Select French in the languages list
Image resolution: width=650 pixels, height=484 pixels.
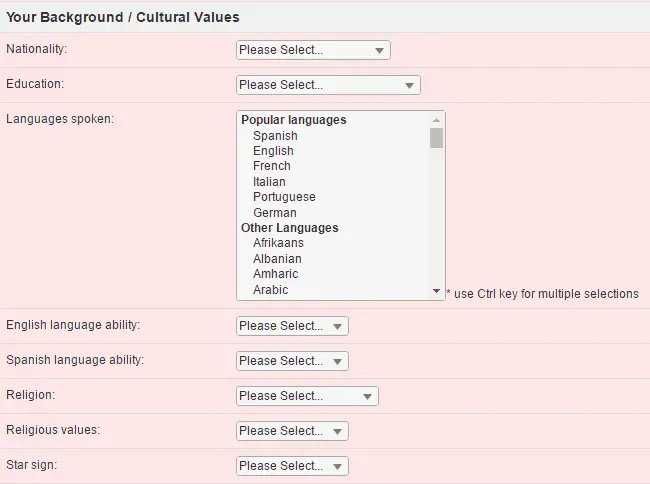click(x=272, y=166)
